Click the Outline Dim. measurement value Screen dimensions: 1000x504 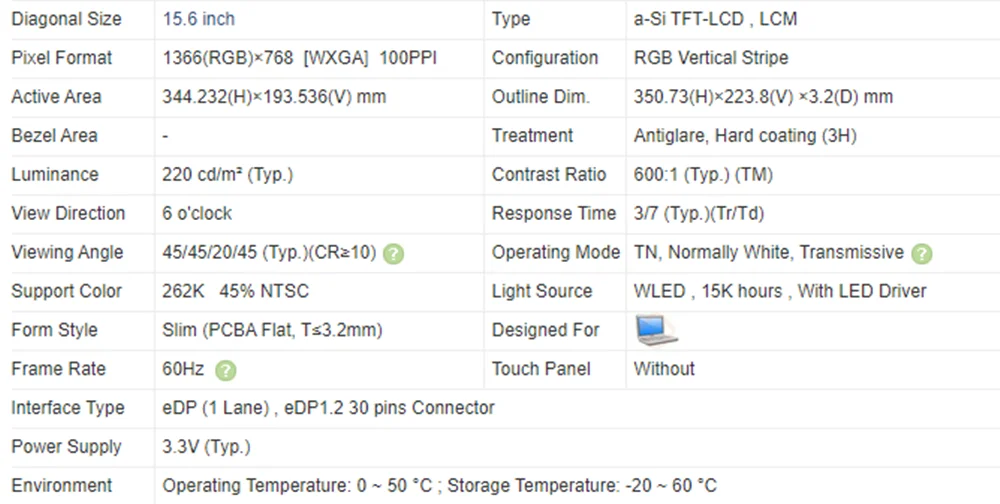pyautogui.click(x=763, y=97)
